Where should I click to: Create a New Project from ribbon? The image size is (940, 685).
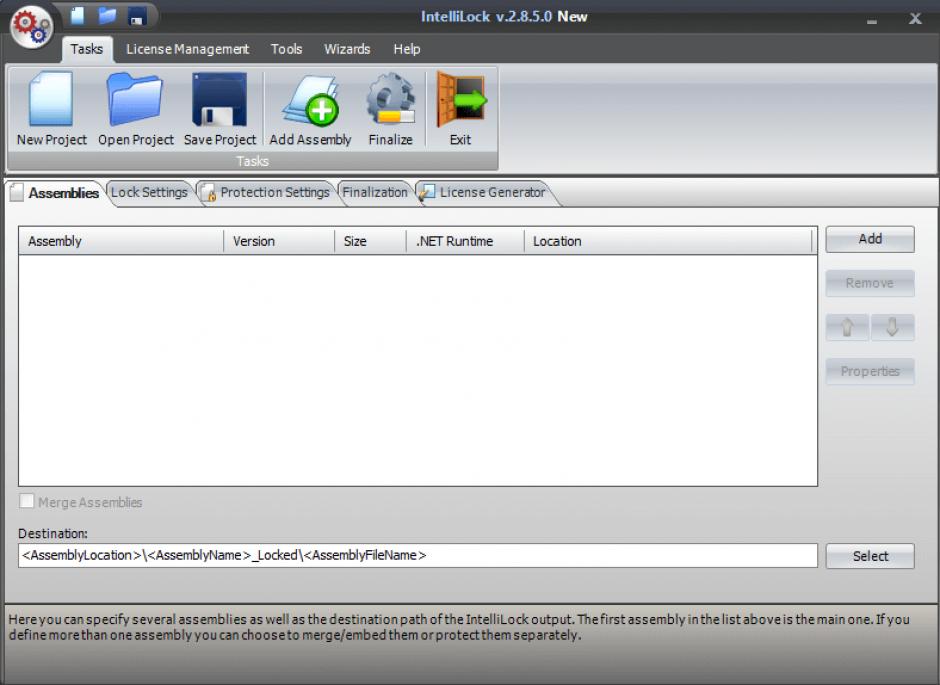52,108
